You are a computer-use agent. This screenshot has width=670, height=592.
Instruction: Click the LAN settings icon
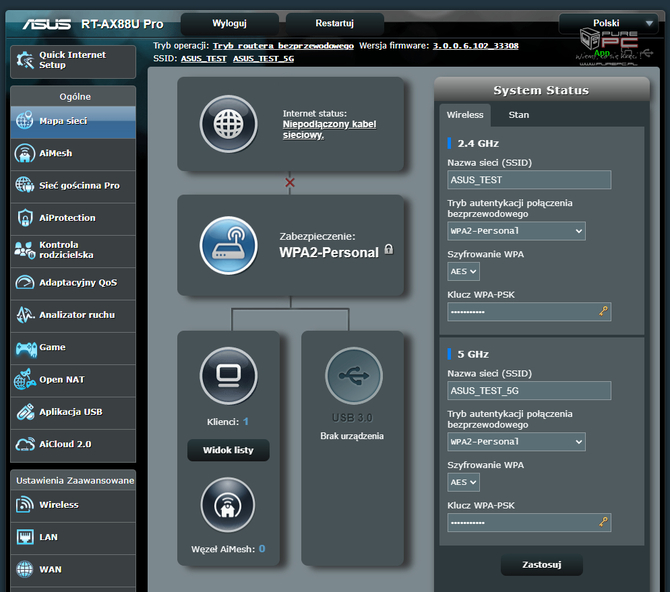pos(25,537)
